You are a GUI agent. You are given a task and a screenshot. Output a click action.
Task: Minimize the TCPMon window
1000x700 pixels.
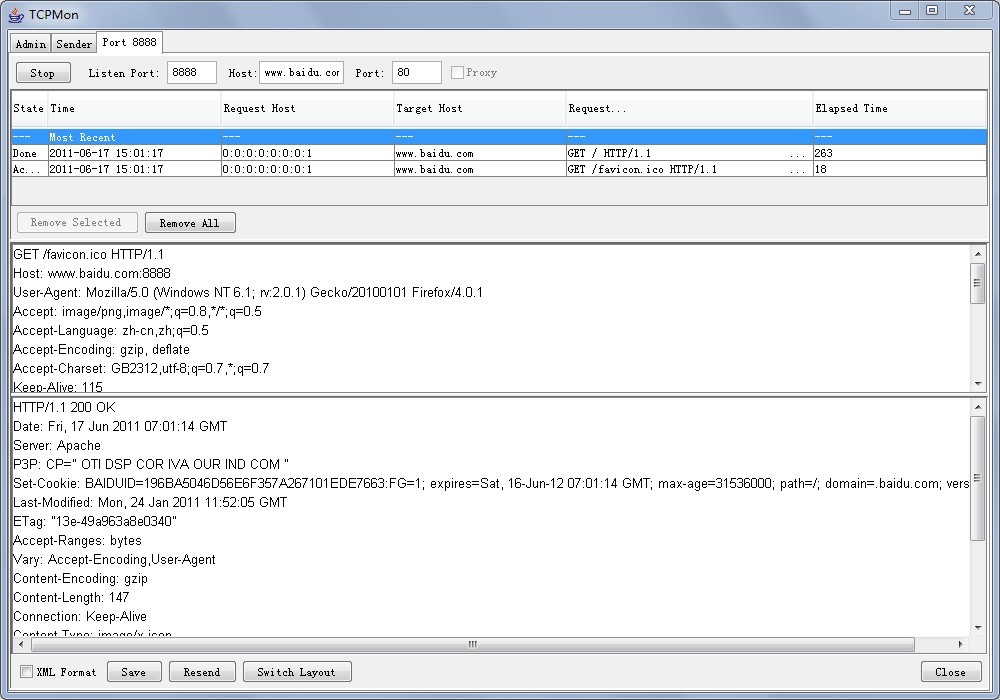pos(904,11)
